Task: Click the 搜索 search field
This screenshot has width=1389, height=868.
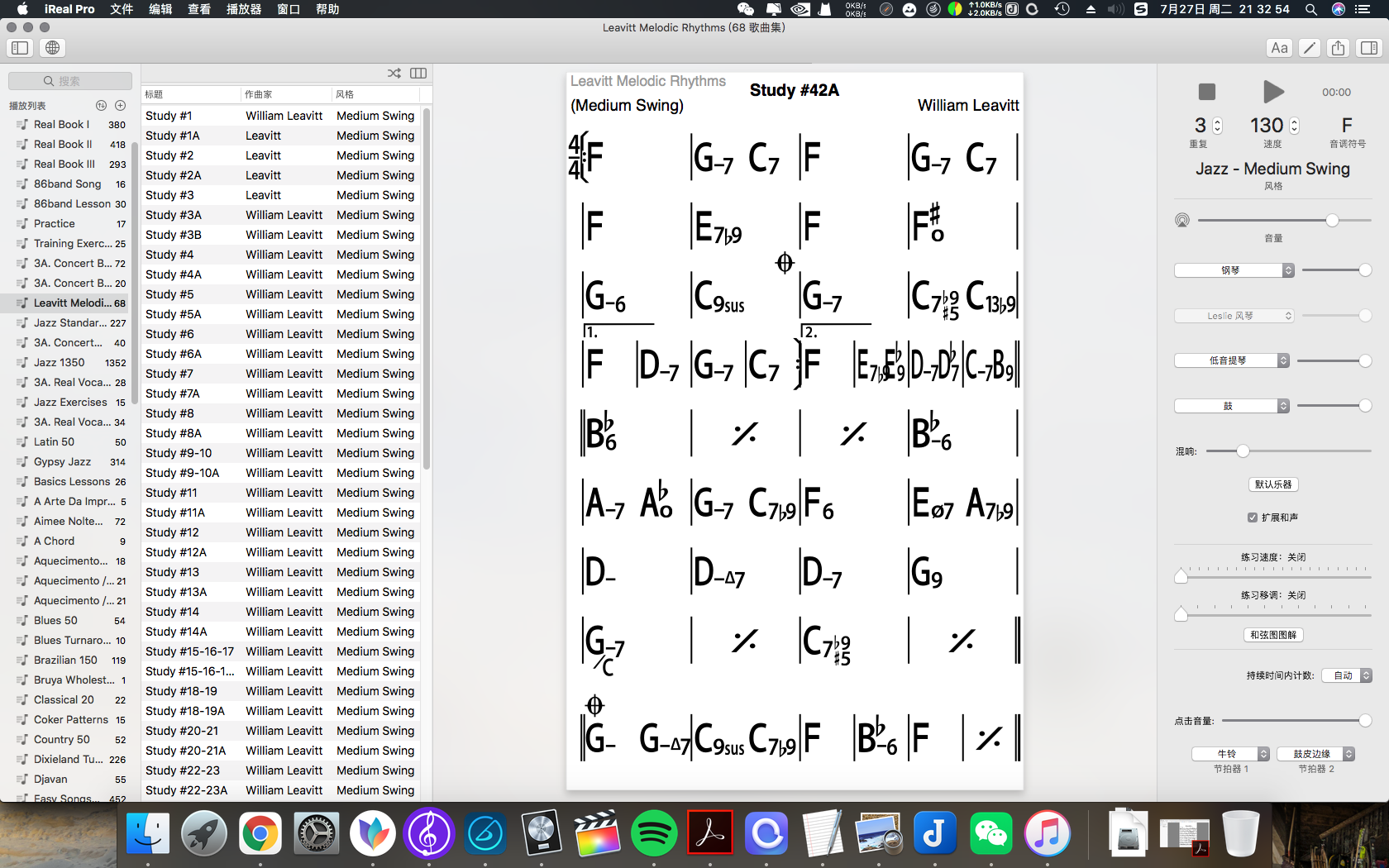Action: (x=70, y=81)
